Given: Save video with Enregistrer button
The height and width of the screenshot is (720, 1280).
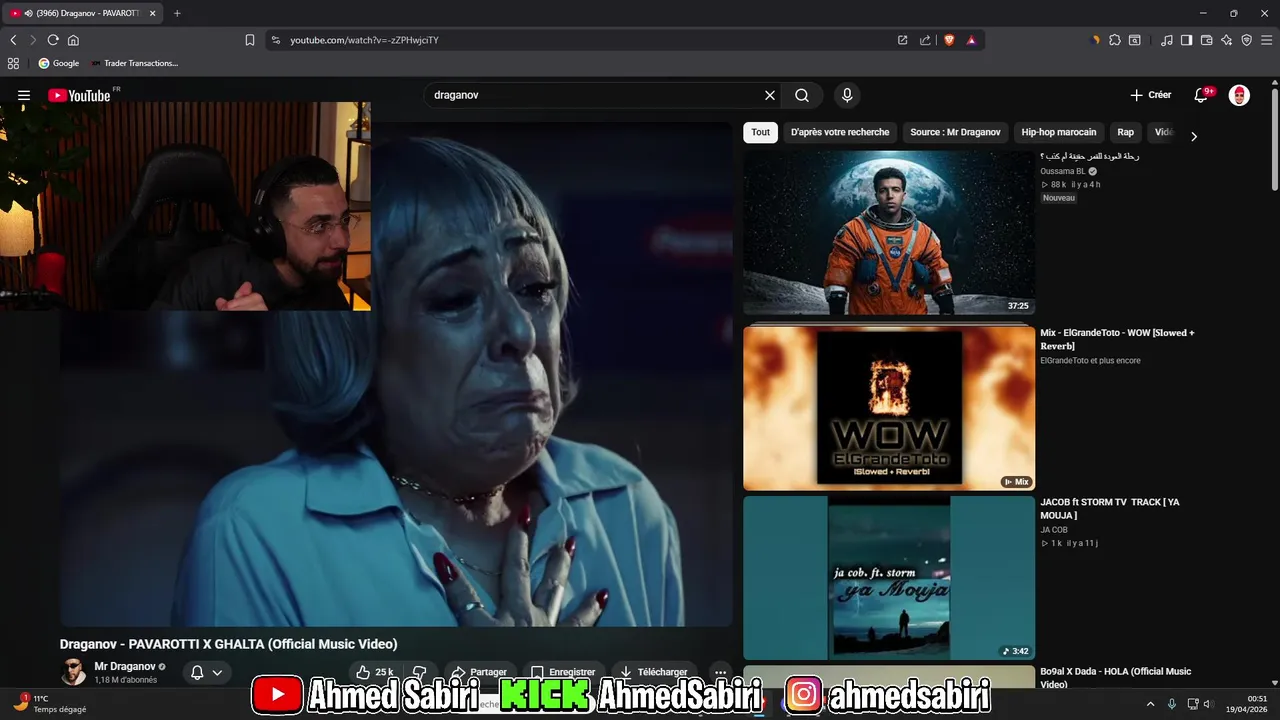Looking at the screenshot, I should pos(563,672).
